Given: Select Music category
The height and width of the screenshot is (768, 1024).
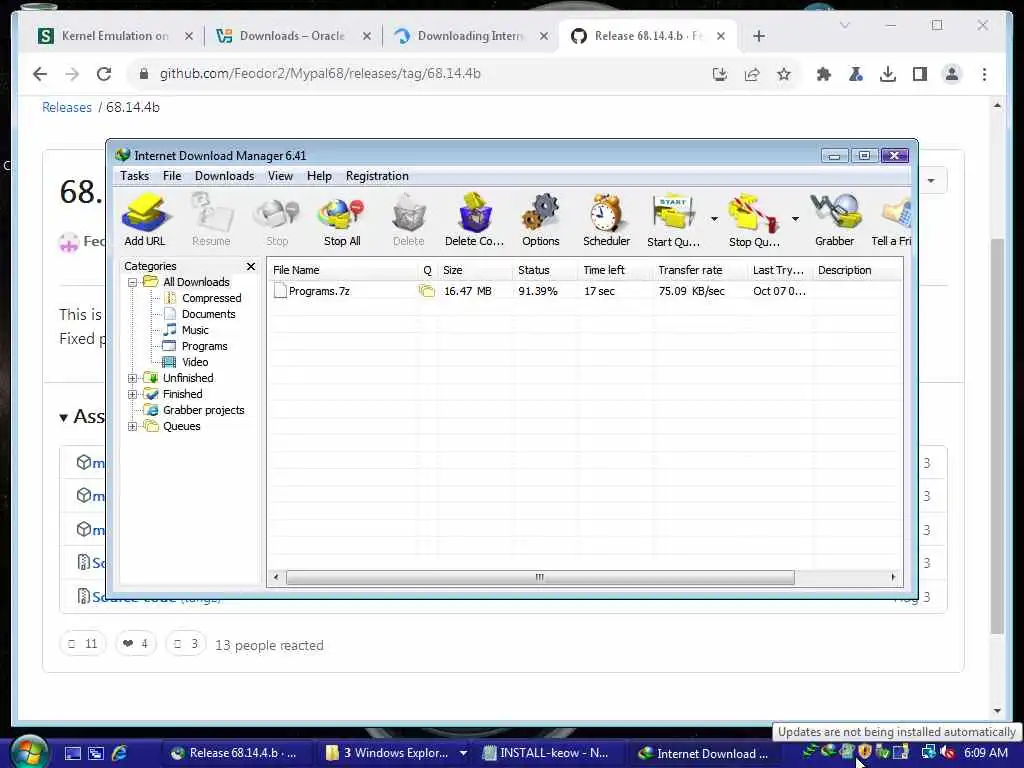Looking at the screenshot, I should pyautogui.click(x=195, y=330).
